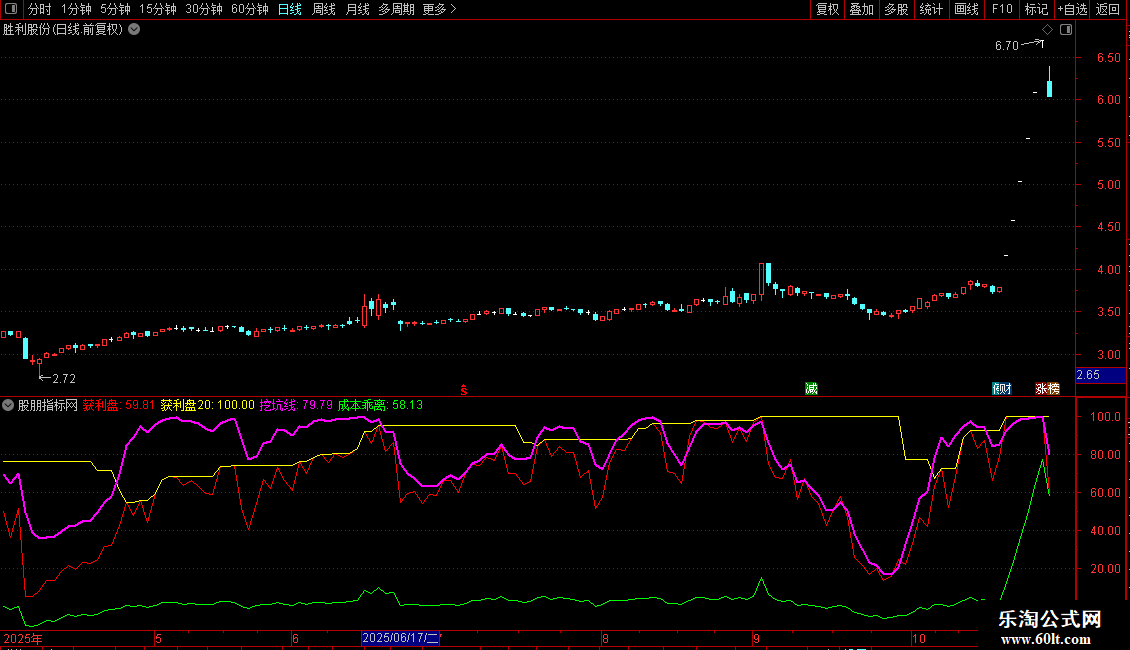Click the 涨榜 marker icon
The image size is (1130, 650).
1047,388
